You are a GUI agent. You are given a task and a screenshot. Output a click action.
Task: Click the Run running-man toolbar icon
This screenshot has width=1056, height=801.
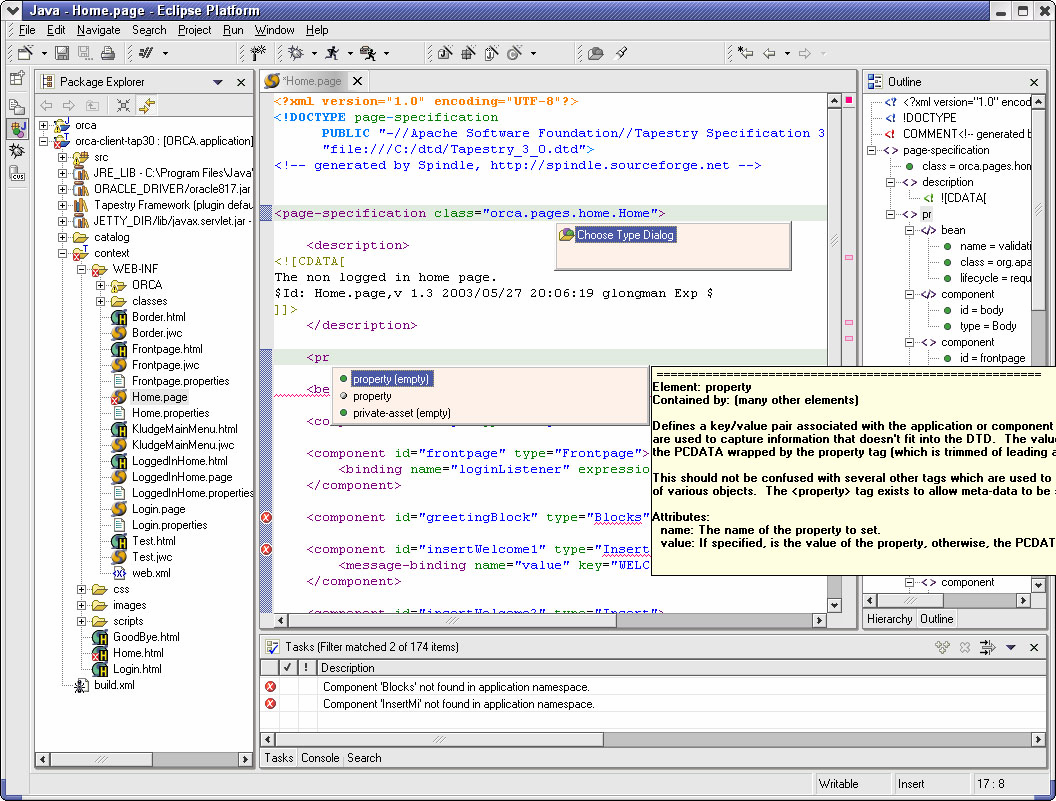tap(332, 53)
